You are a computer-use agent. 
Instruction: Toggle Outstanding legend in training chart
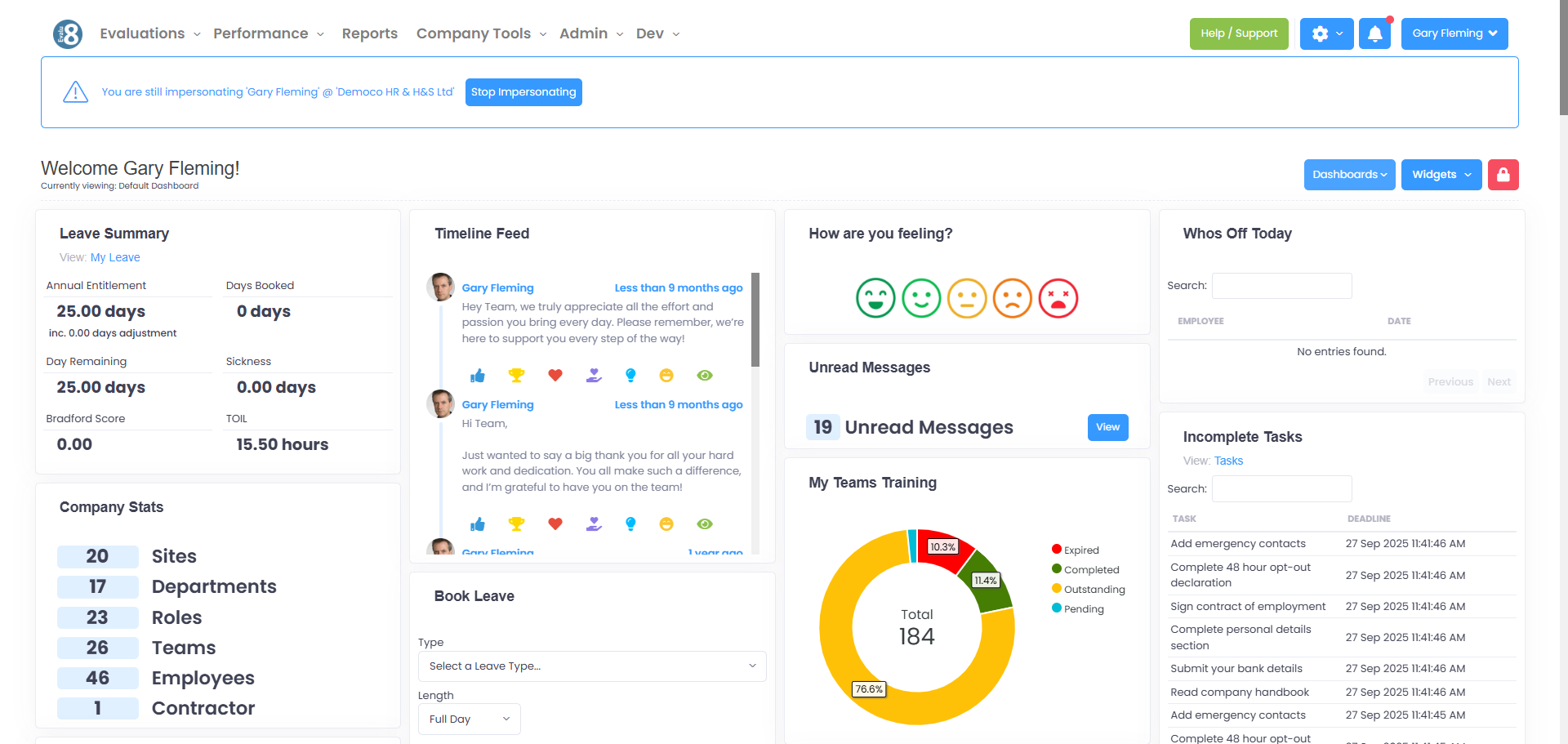(1089, 590)
